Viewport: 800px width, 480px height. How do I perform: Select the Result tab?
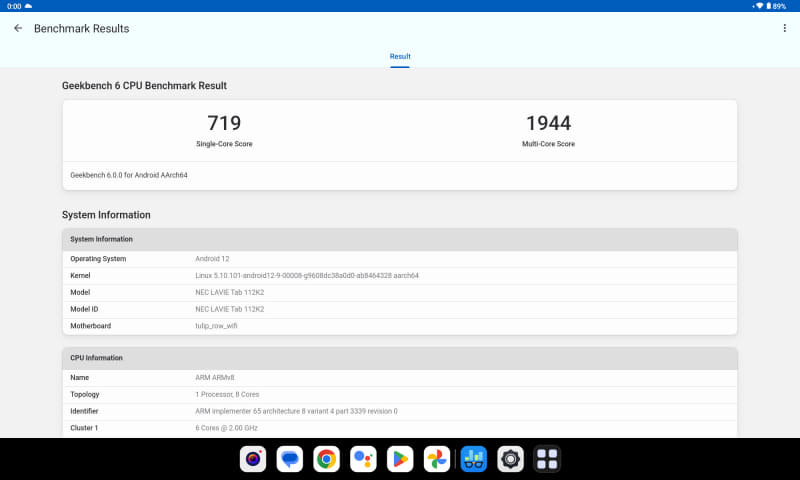click(400, 56)
